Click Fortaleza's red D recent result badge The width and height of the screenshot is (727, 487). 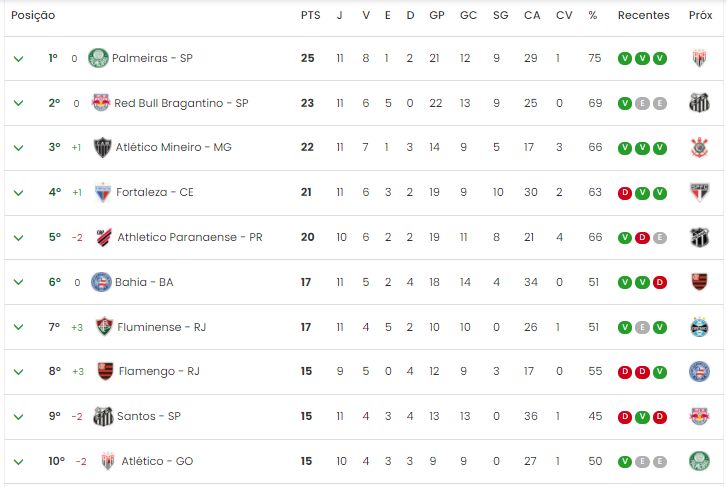click(625, 192)
